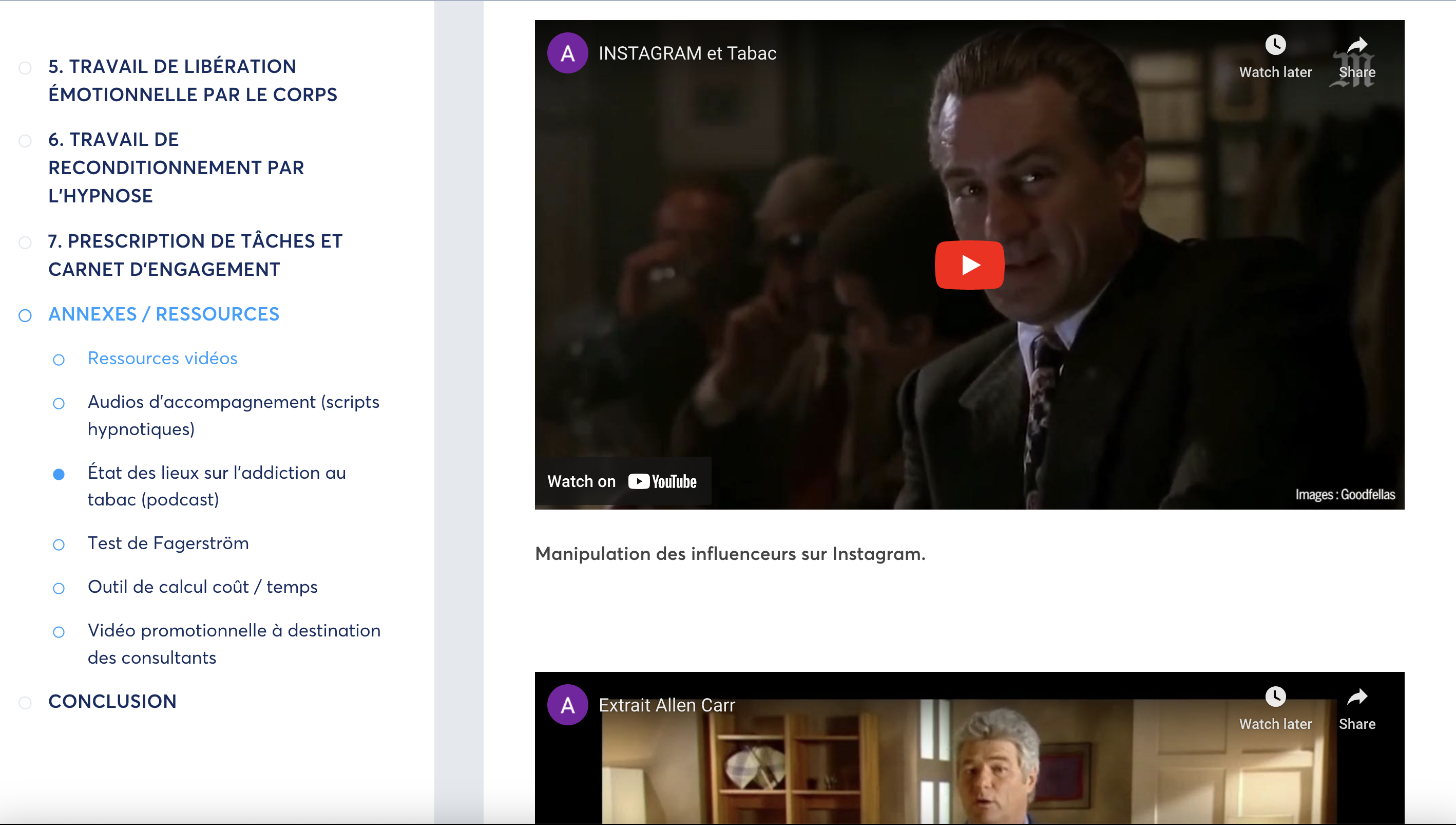Open Test de Fagerström lesson
Viewport: 1456px width, 825px height.
click(x=168, y=543)
